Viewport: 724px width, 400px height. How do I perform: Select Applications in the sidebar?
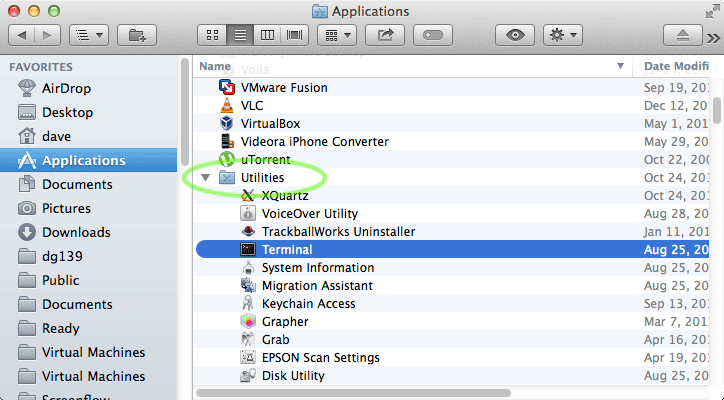pos(89,160)
